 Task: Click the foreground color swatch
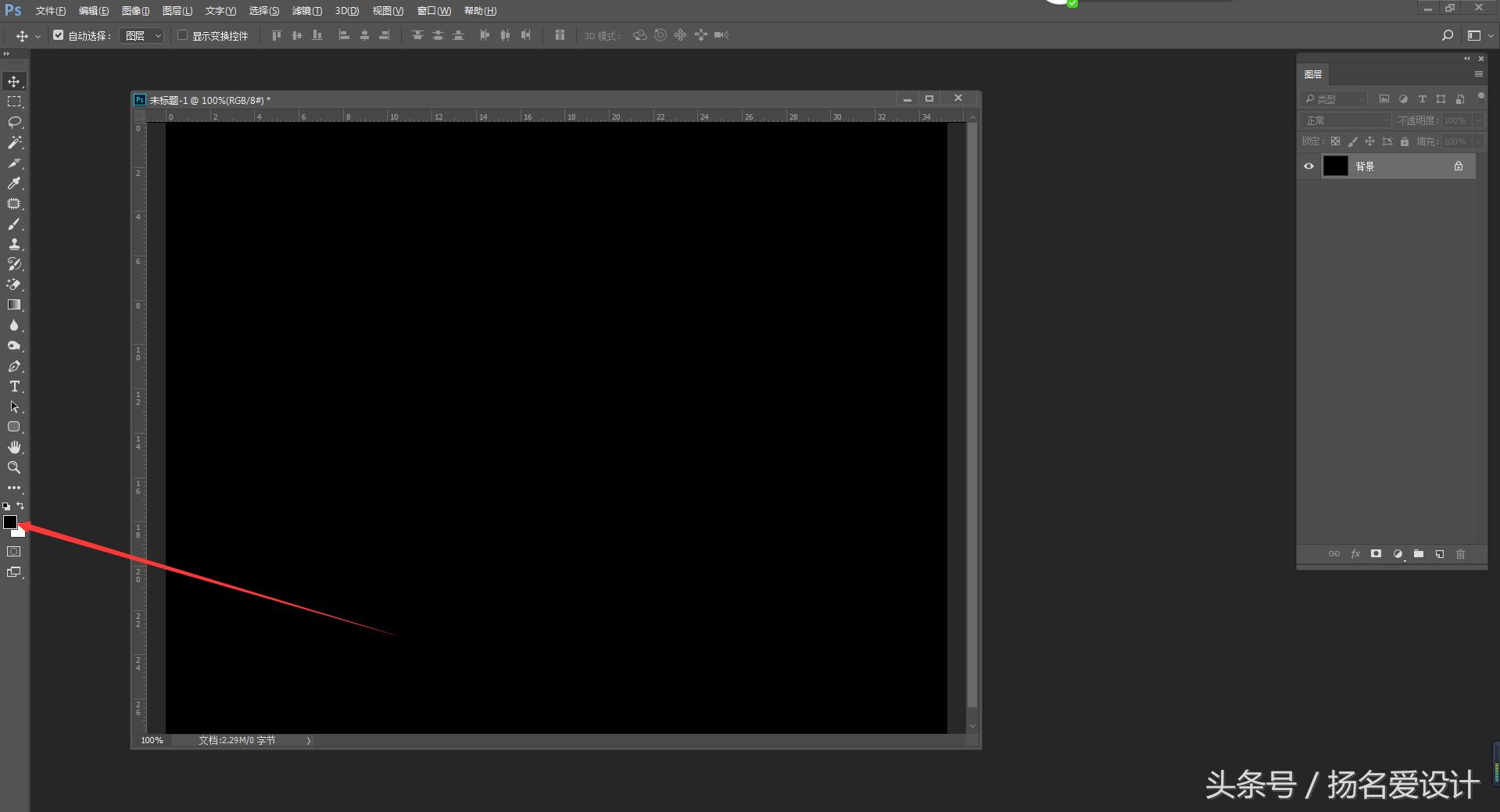[x=10, y=522]
